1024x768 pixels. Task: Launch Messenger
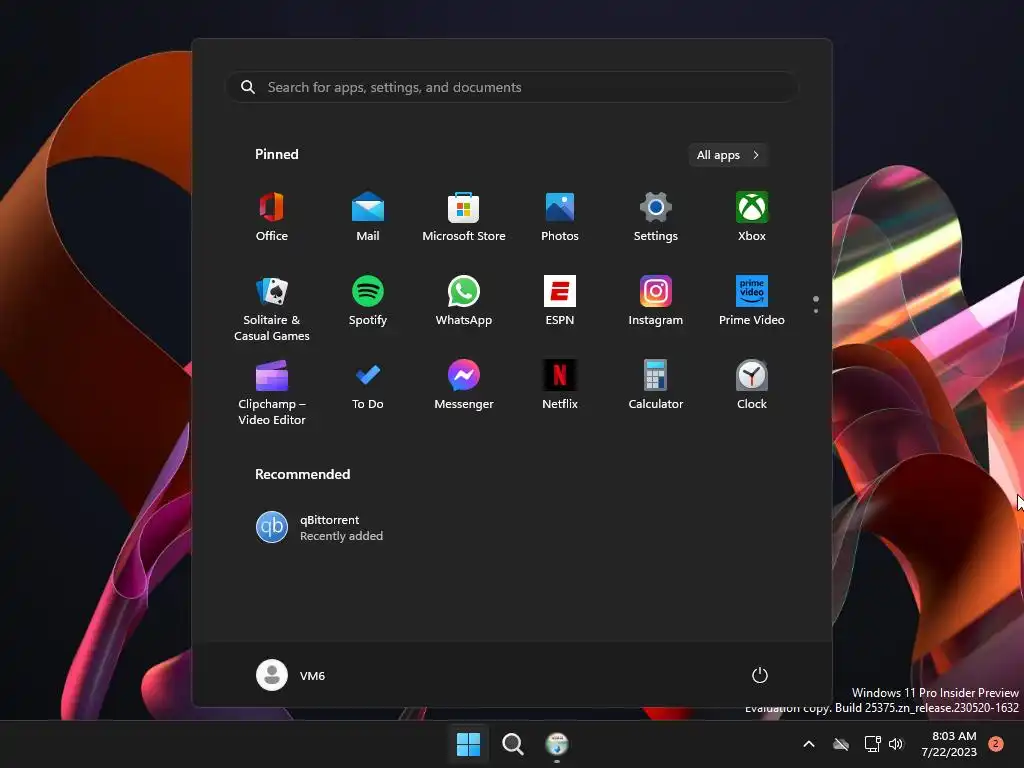click(464, 386)
